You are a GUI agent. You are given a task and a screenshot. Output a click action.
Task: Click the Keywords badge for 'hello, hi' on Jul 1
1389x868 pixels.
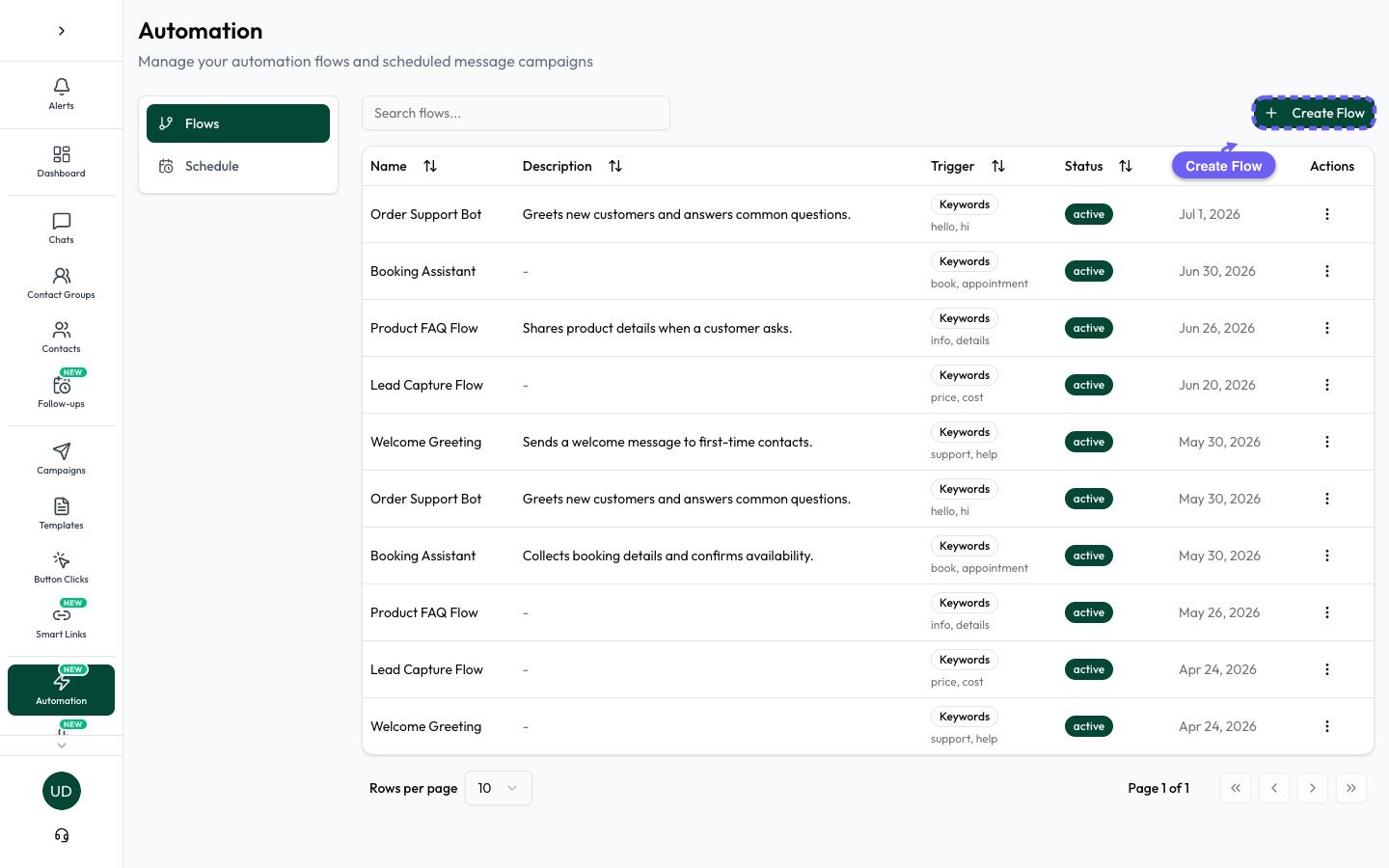(965, 204)
